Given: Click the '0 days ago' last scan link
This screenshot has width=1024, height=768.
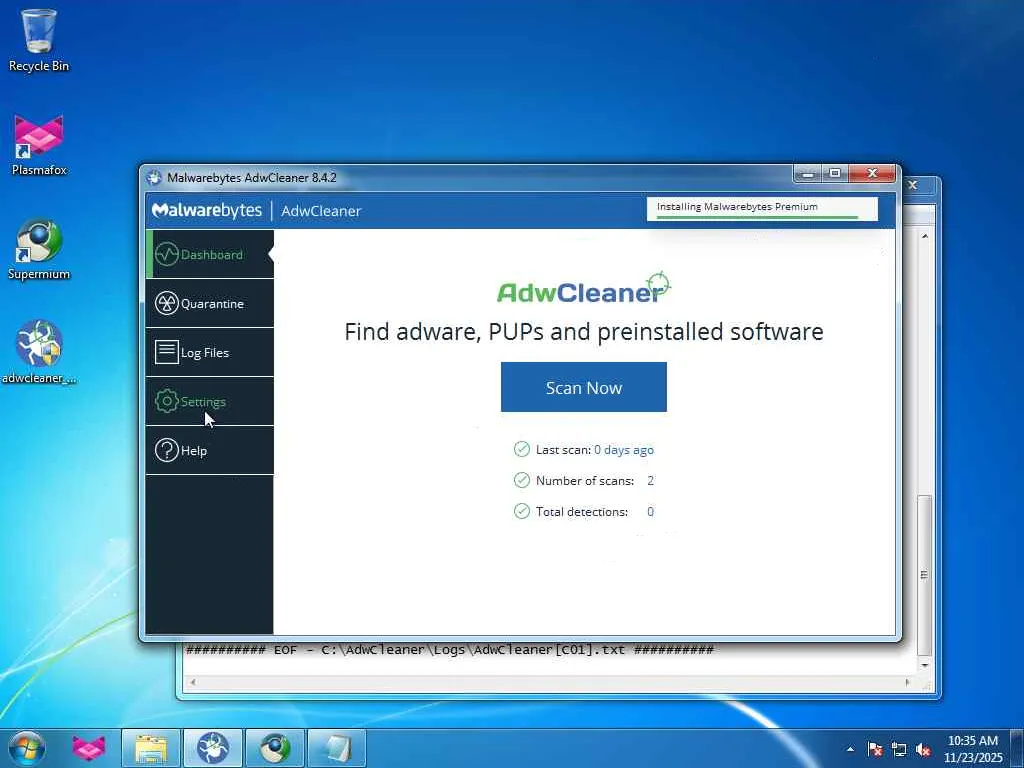Looking at the screenshot, I should [624, 450].
